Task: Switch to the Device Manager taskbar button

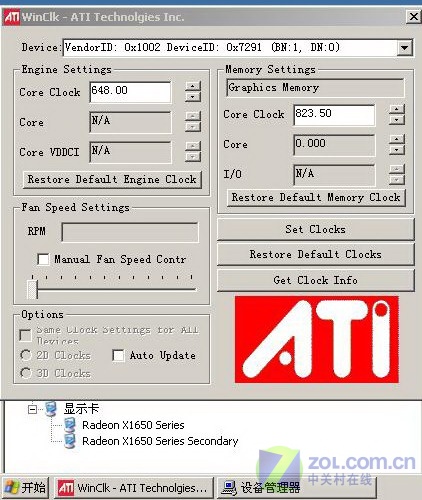Action: pos(297,488)
